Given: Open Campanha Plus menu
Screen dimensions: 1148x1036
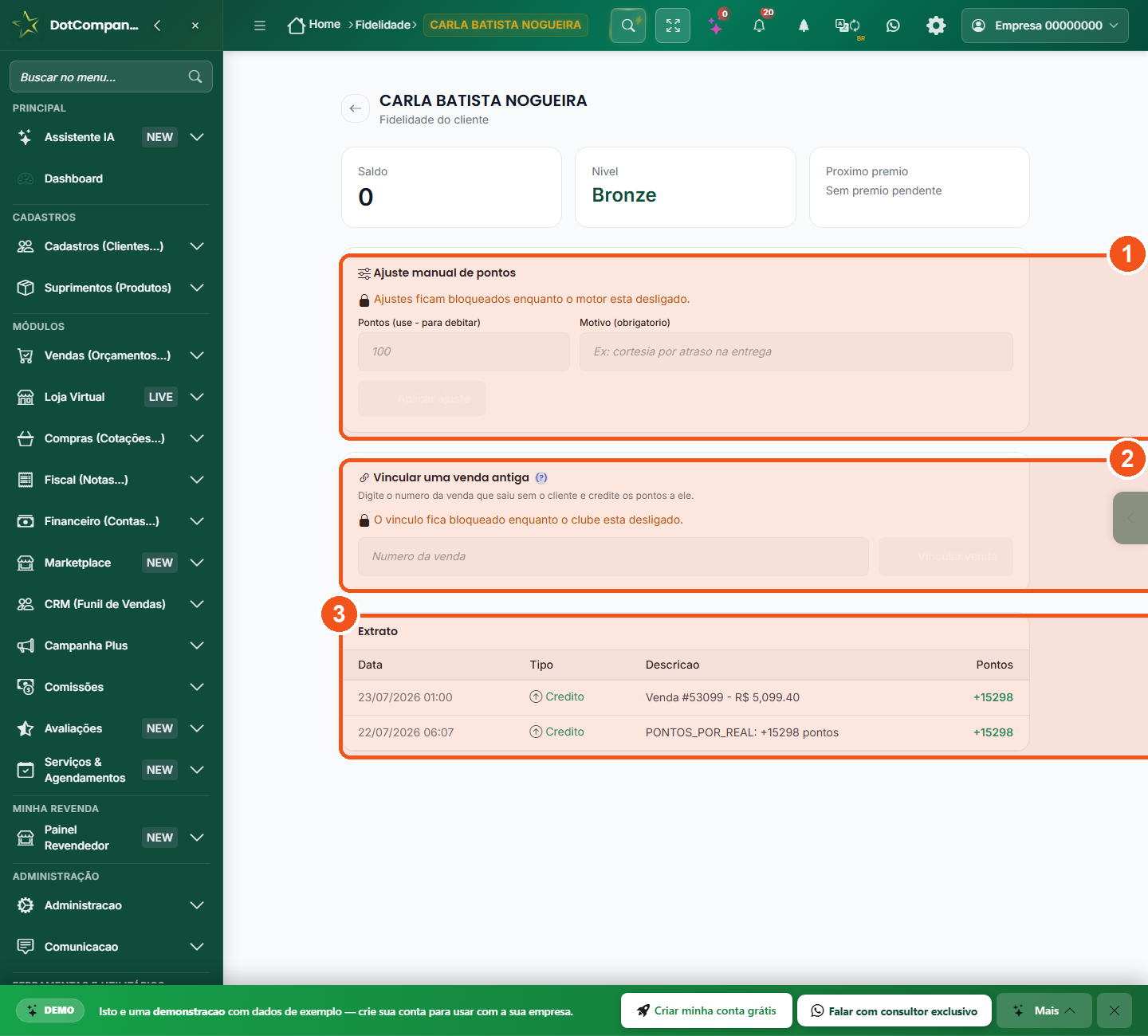Looking at the screenshot, I should point(111,646).
